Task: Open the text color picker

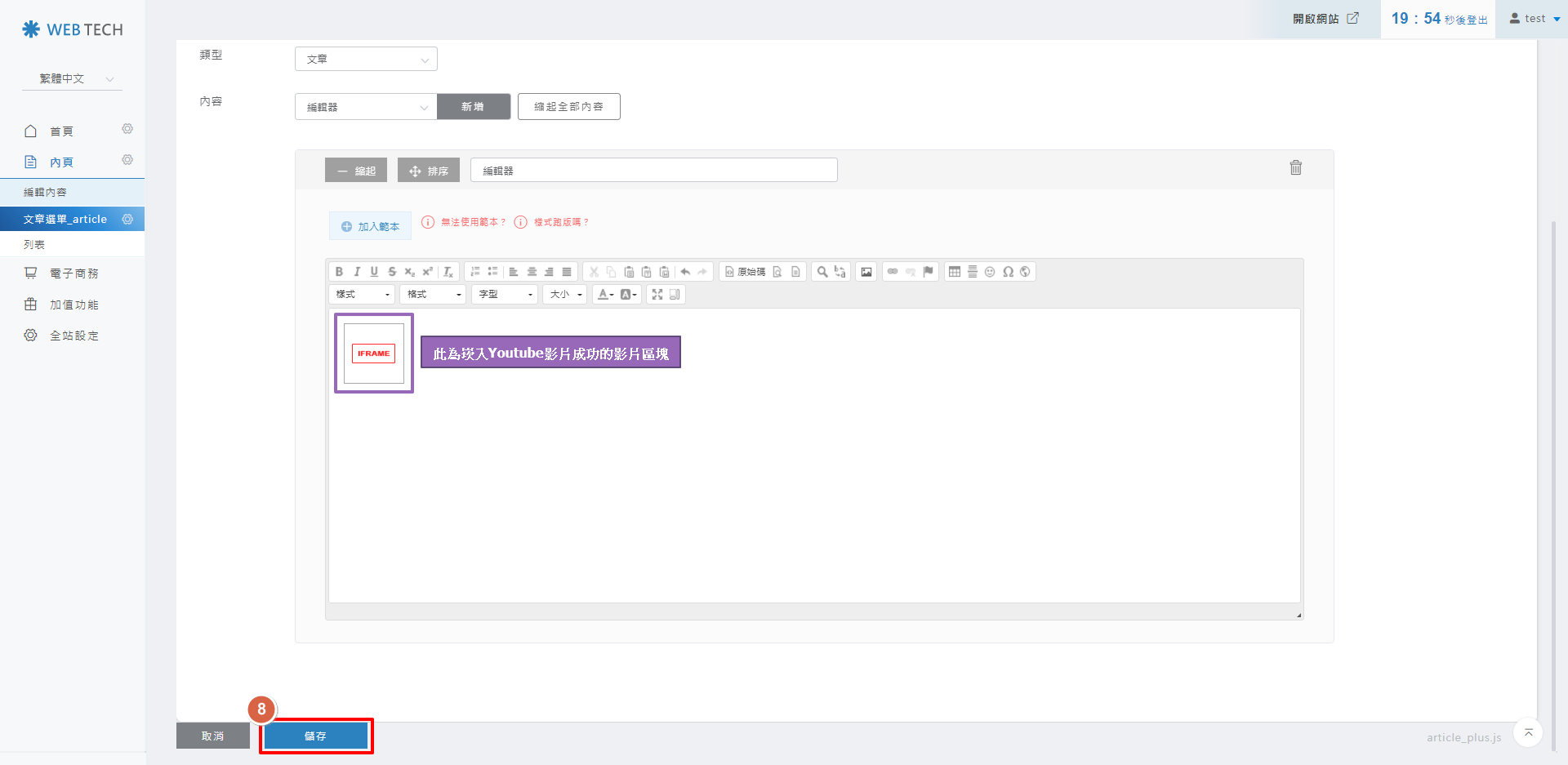Action: pos(605,295)
